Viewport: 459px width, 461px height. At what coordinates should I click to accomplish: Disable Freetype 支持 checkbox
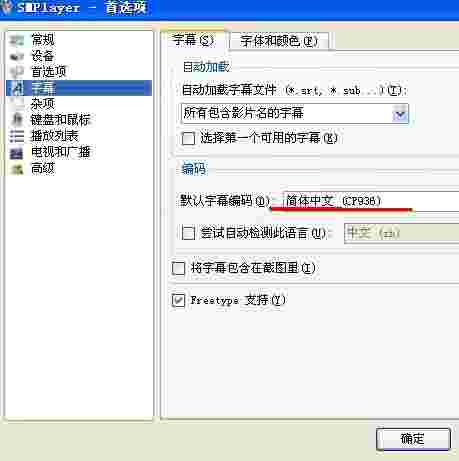[x=178, y=300]
